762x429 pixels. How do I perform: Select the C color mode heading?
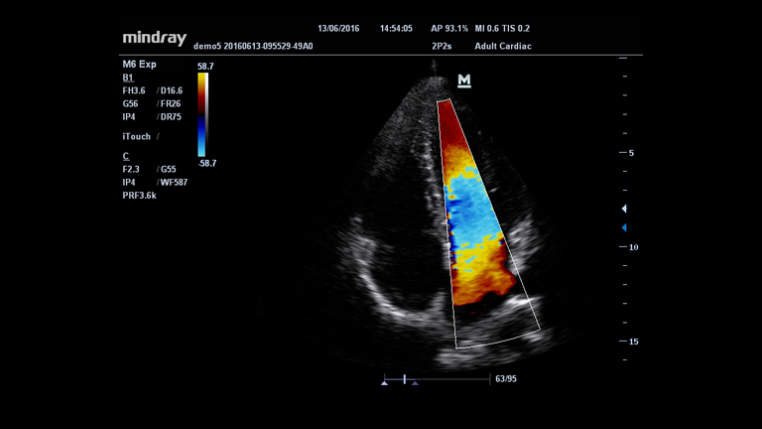125,157
